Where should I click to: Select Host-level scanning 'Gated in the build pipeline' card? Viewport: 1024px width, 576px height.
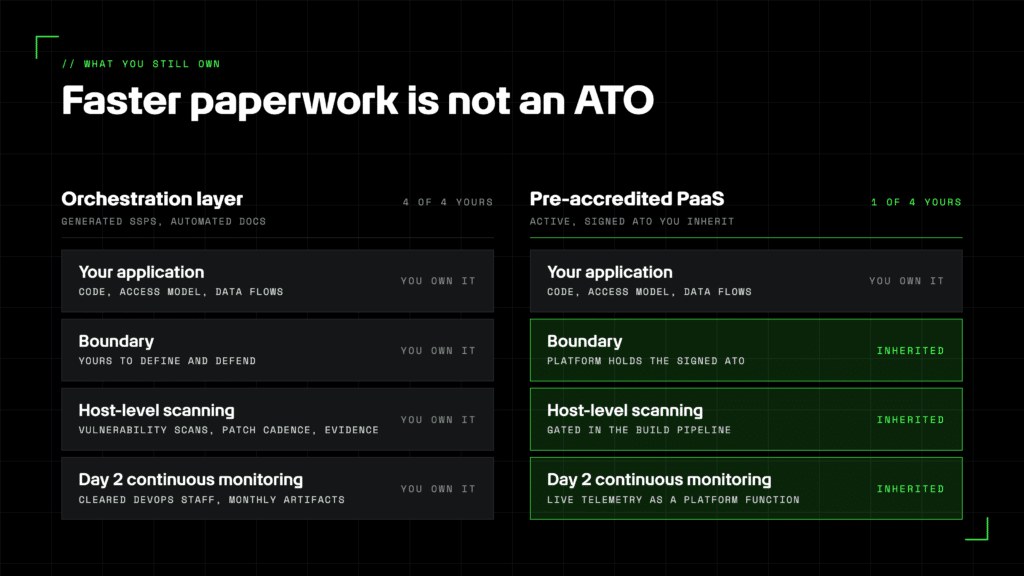click(x=746, y=419)
